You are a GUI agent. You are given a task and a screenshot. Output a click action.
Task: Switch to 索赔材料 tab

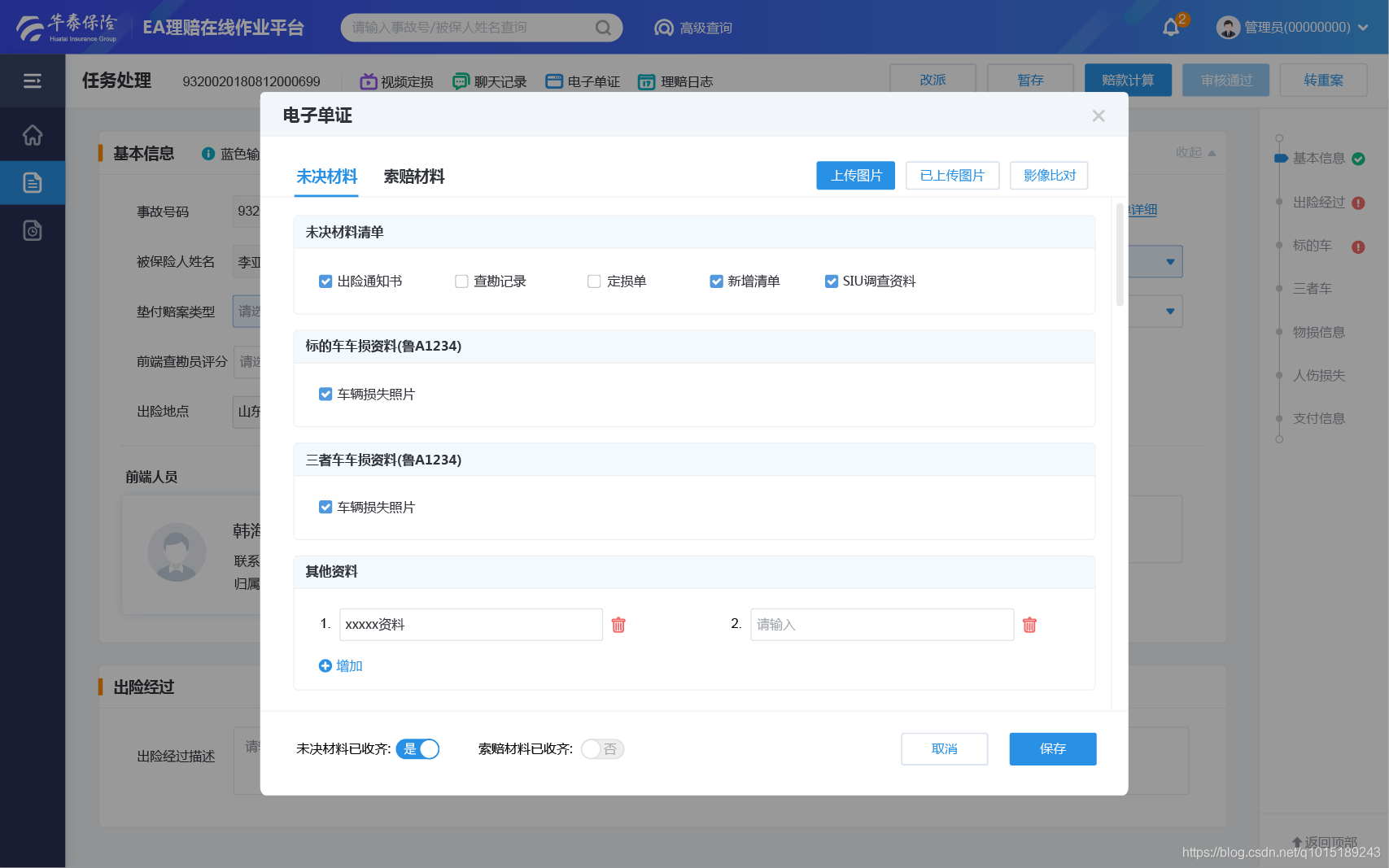[414, 177]
